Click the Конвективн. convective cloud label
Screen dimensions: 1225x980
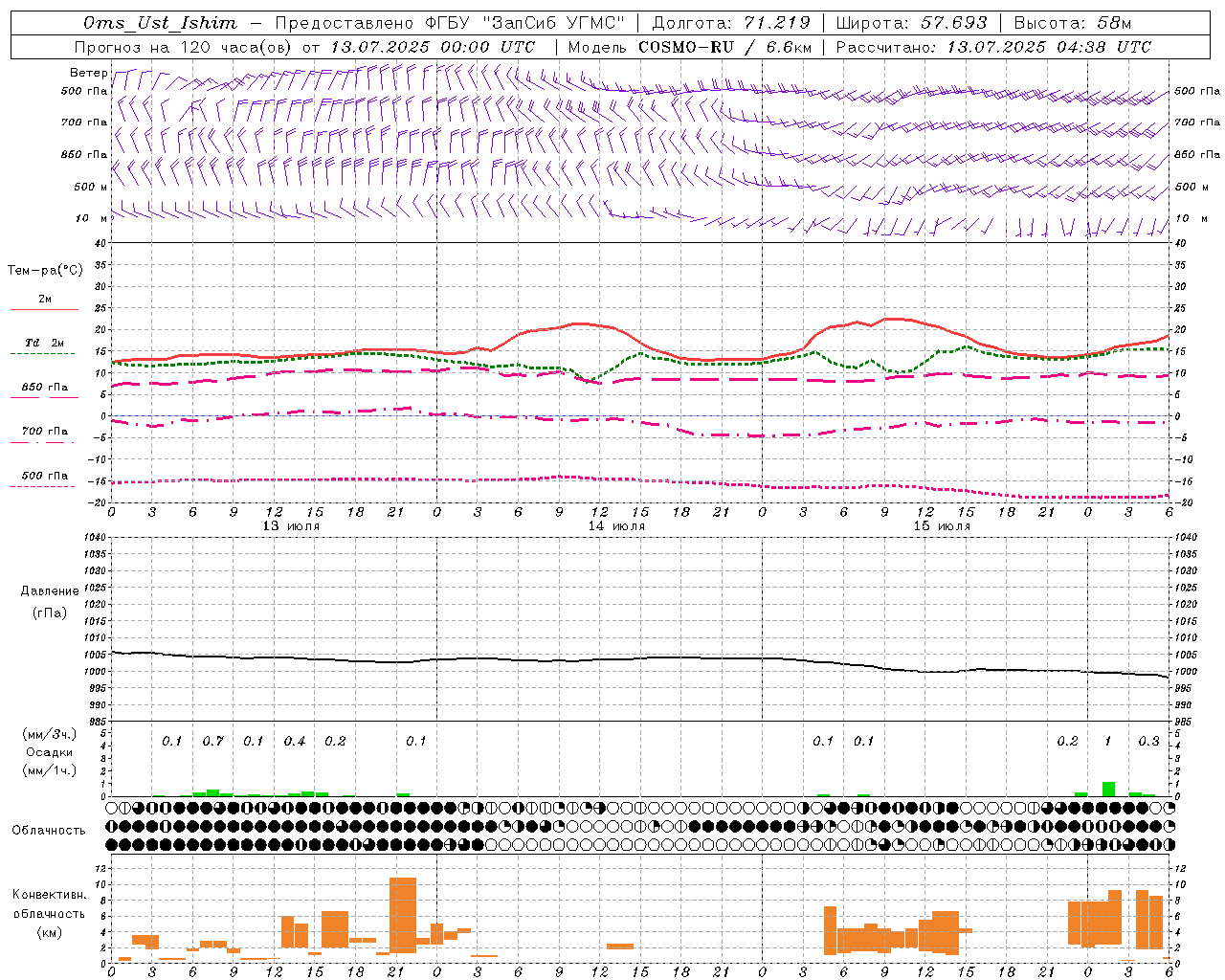[x=49, y=895]
